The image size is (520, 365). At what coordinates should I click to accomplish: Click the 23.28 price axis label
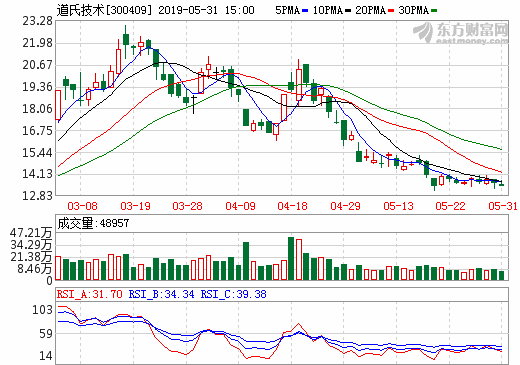tap(38, 21)
